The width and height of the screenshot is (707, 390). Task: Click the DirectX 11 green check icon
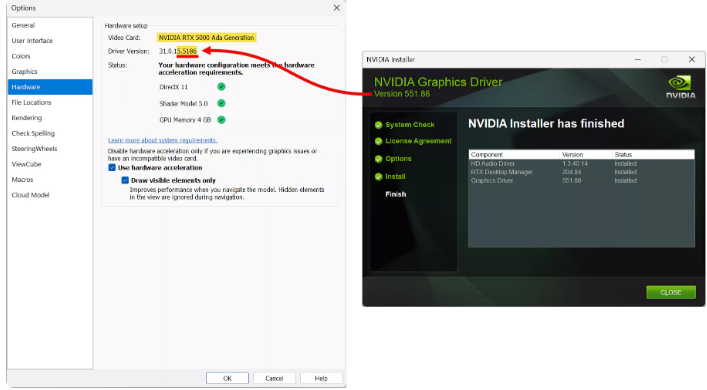pyautogui.click(x=221, y=87)
